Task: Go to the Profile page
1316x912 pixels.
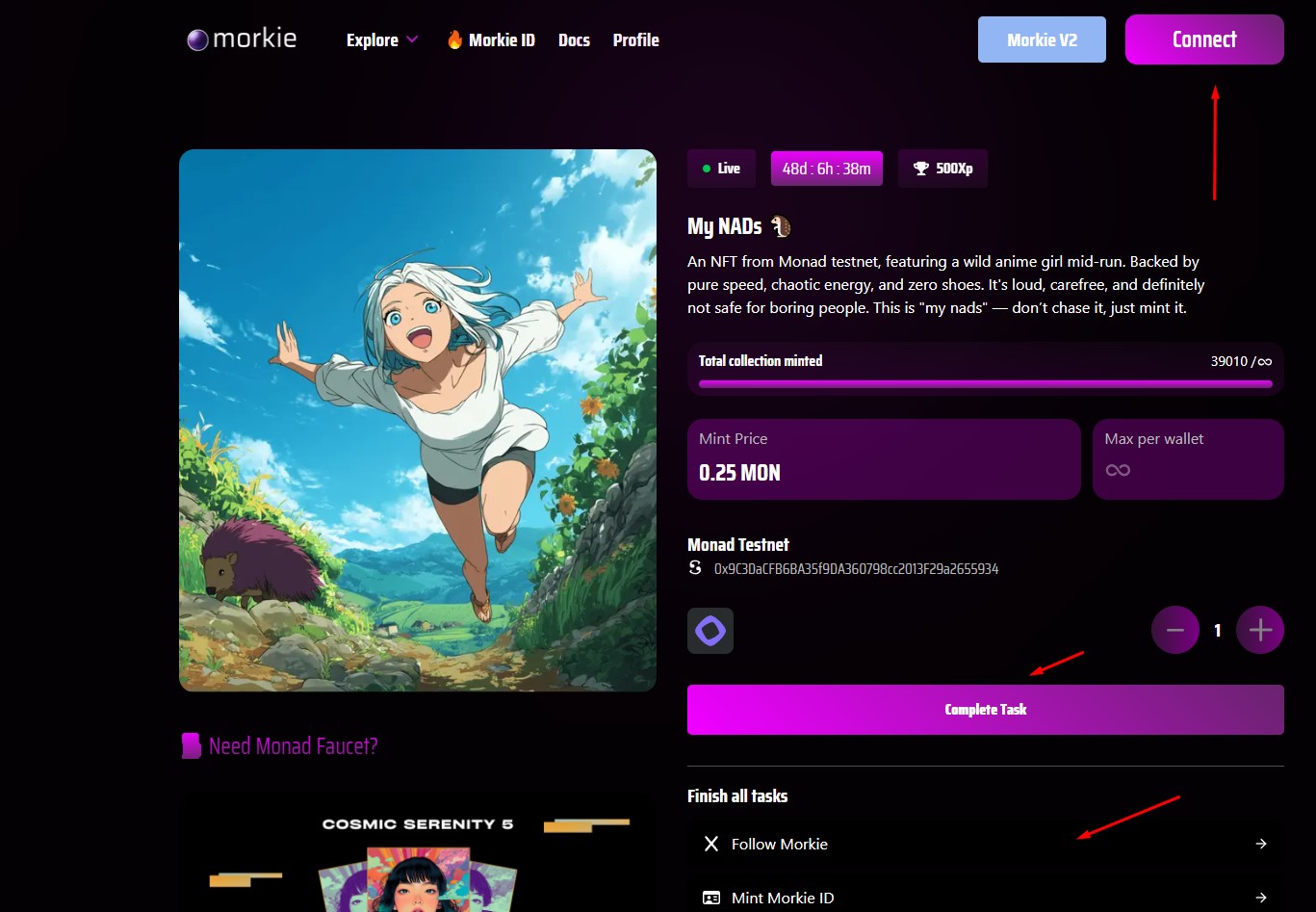Action: [x=635, y=39]
